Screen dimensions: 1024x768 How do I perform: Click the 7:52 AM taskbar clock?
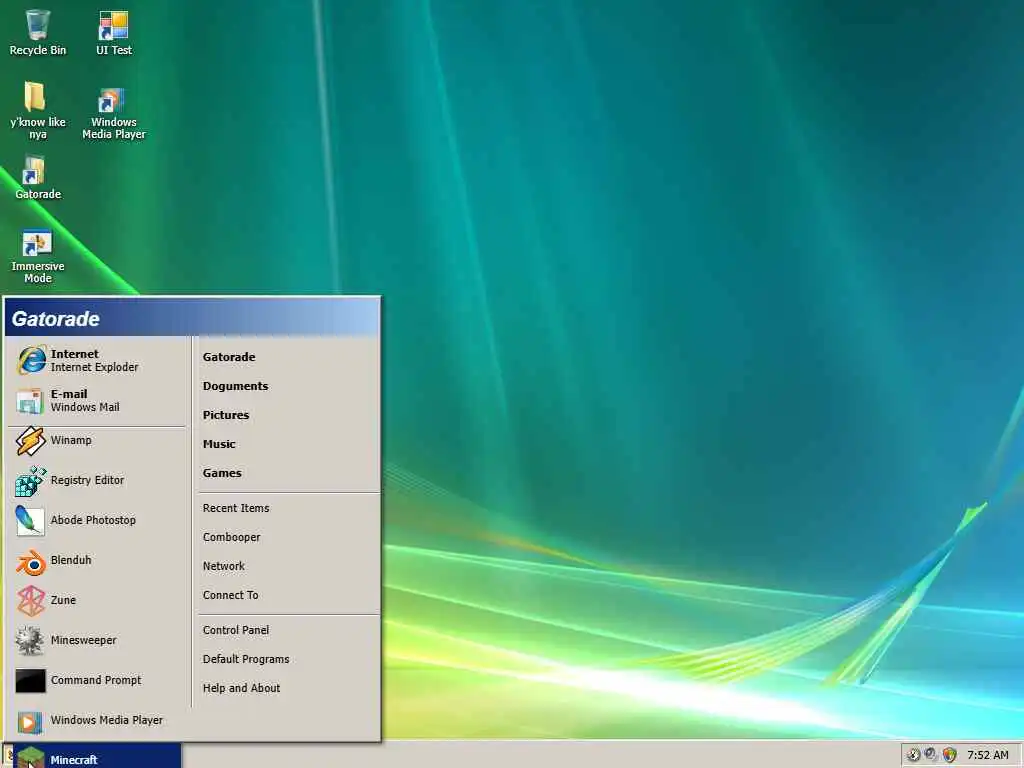pos(987,756)
